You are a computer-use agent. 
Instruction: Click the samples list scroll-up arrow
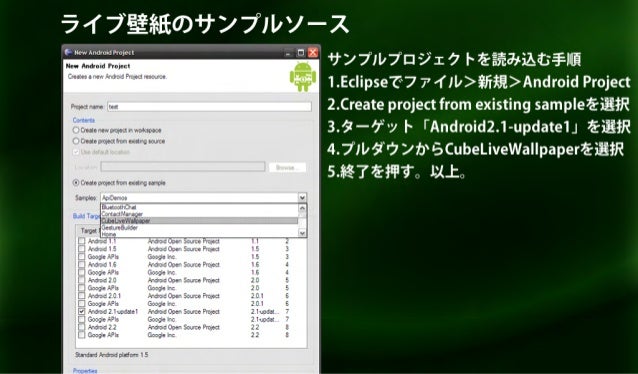click(302, 208)
